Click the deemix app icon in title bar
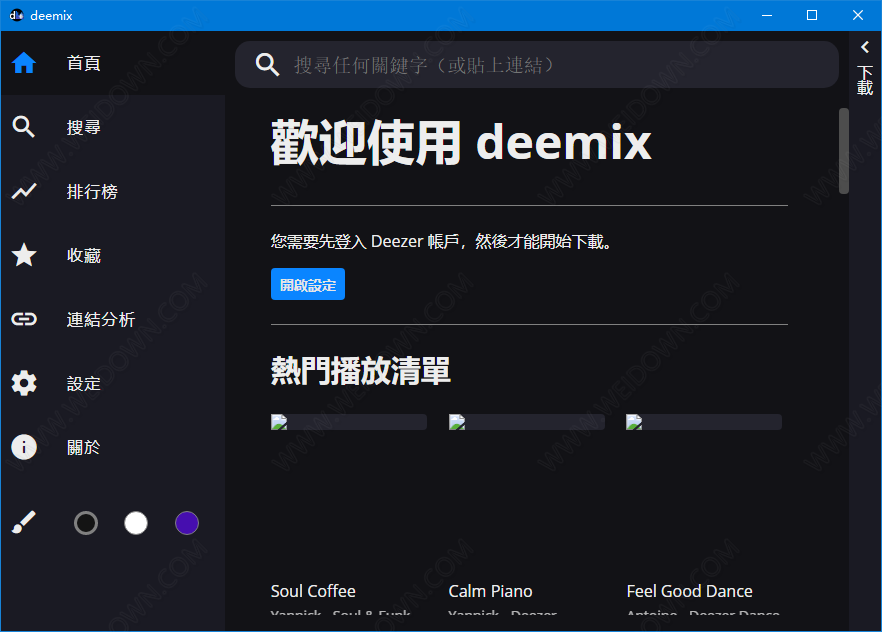Viewport: 882px width, 632px height. pyautogui.click(x=16, y=15)
